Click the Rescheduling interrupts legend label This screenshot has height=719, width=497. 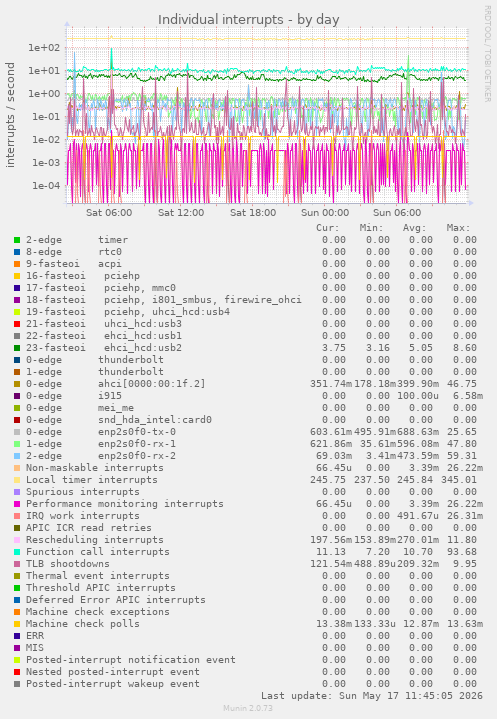(94, 540)
